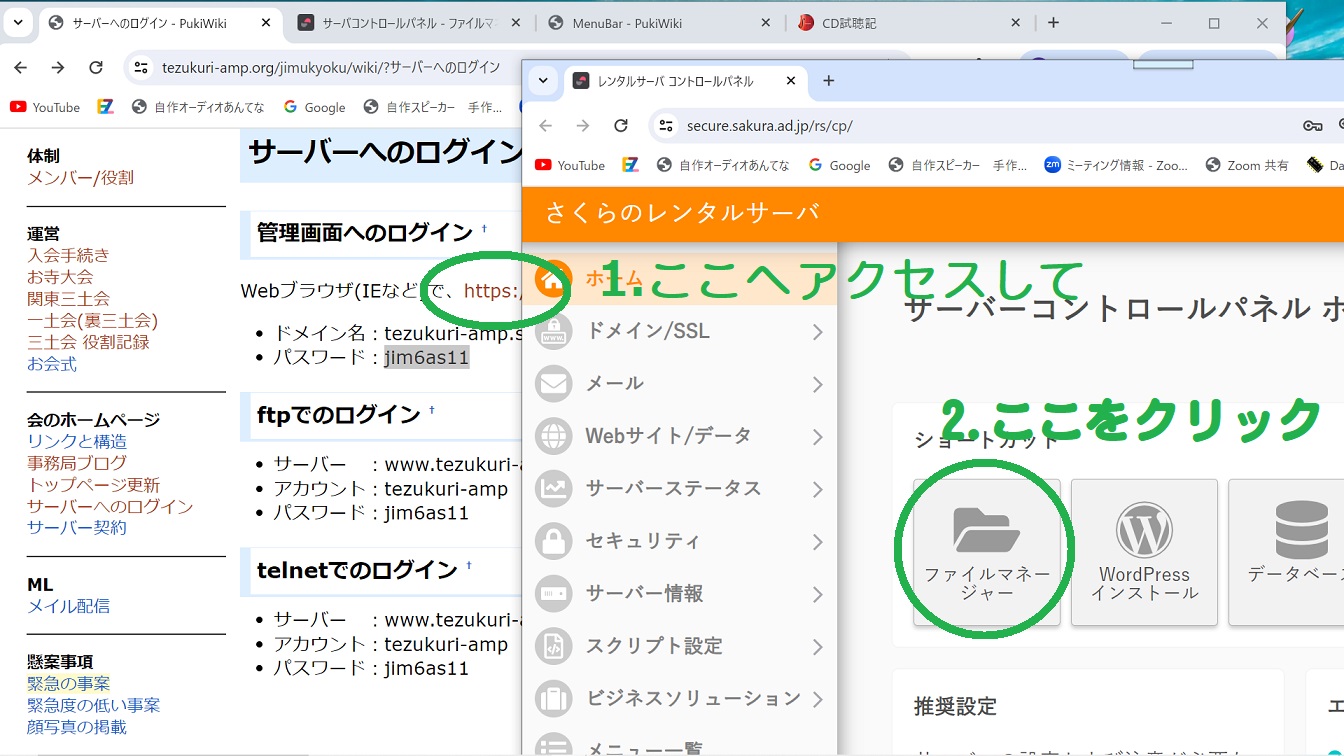Open the tab search dropdown in front window
The height and width of the screenshot is (756, 1344).
click(543, 81)
